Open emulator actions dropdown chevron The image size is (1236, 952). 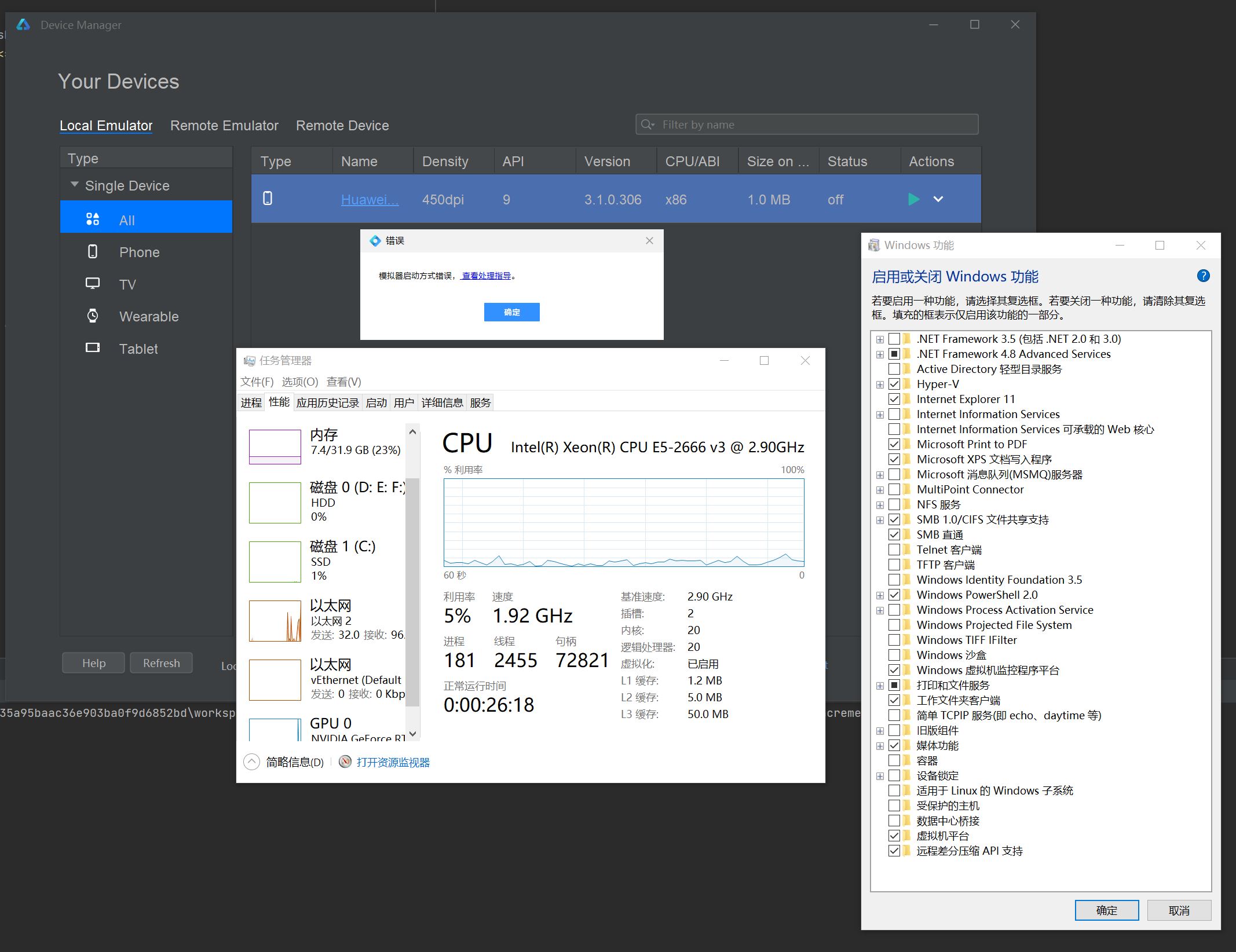(938, 200)
